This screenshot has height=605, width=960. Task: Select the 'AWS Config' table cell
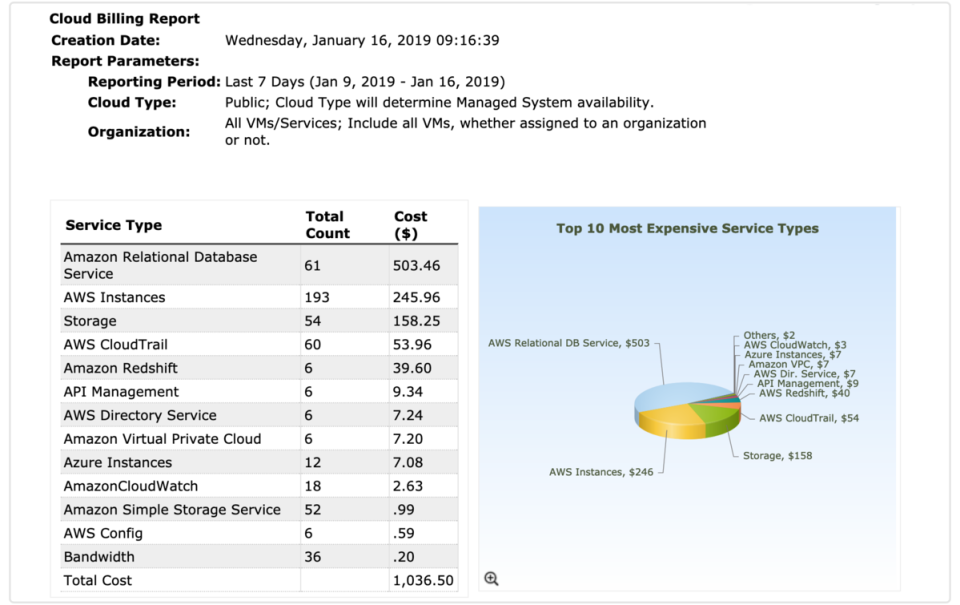103,533
